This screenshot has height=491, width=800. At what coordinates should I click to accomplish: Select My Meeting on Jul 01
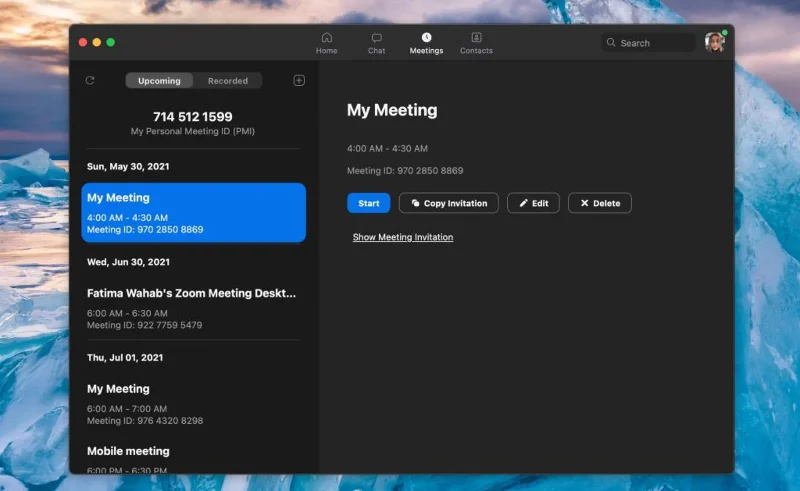(x=193, y=404)
